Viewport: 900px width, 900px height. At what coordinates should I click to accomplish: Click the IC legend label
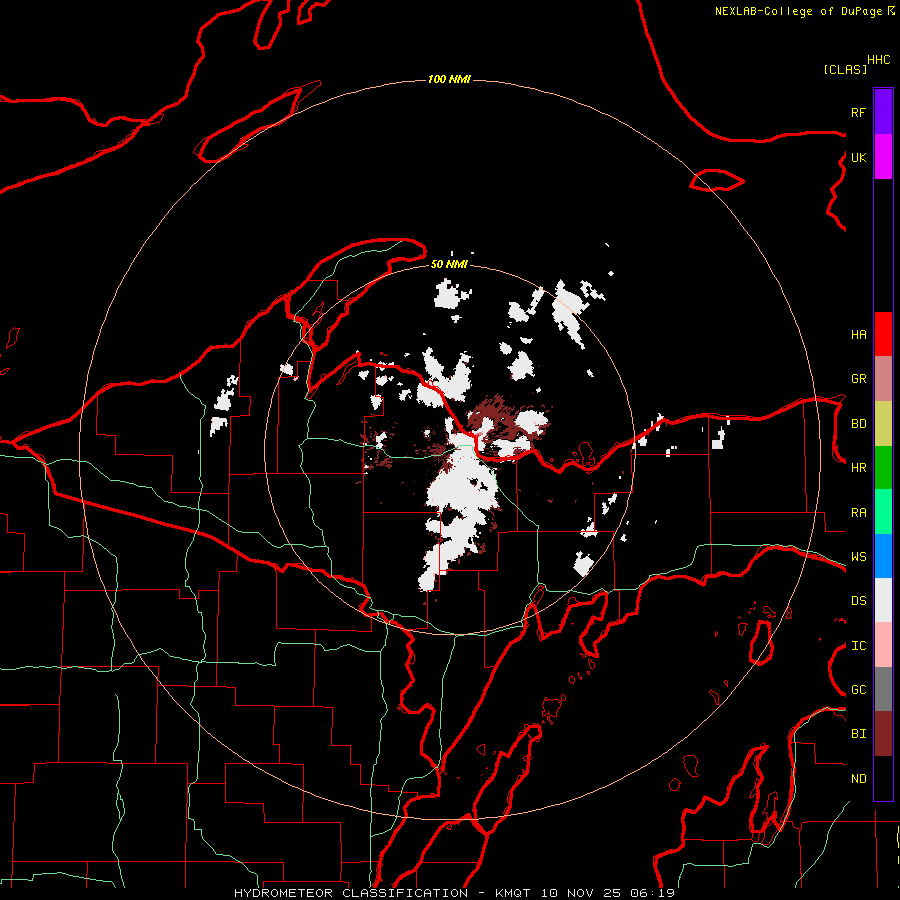pos(858,646)
